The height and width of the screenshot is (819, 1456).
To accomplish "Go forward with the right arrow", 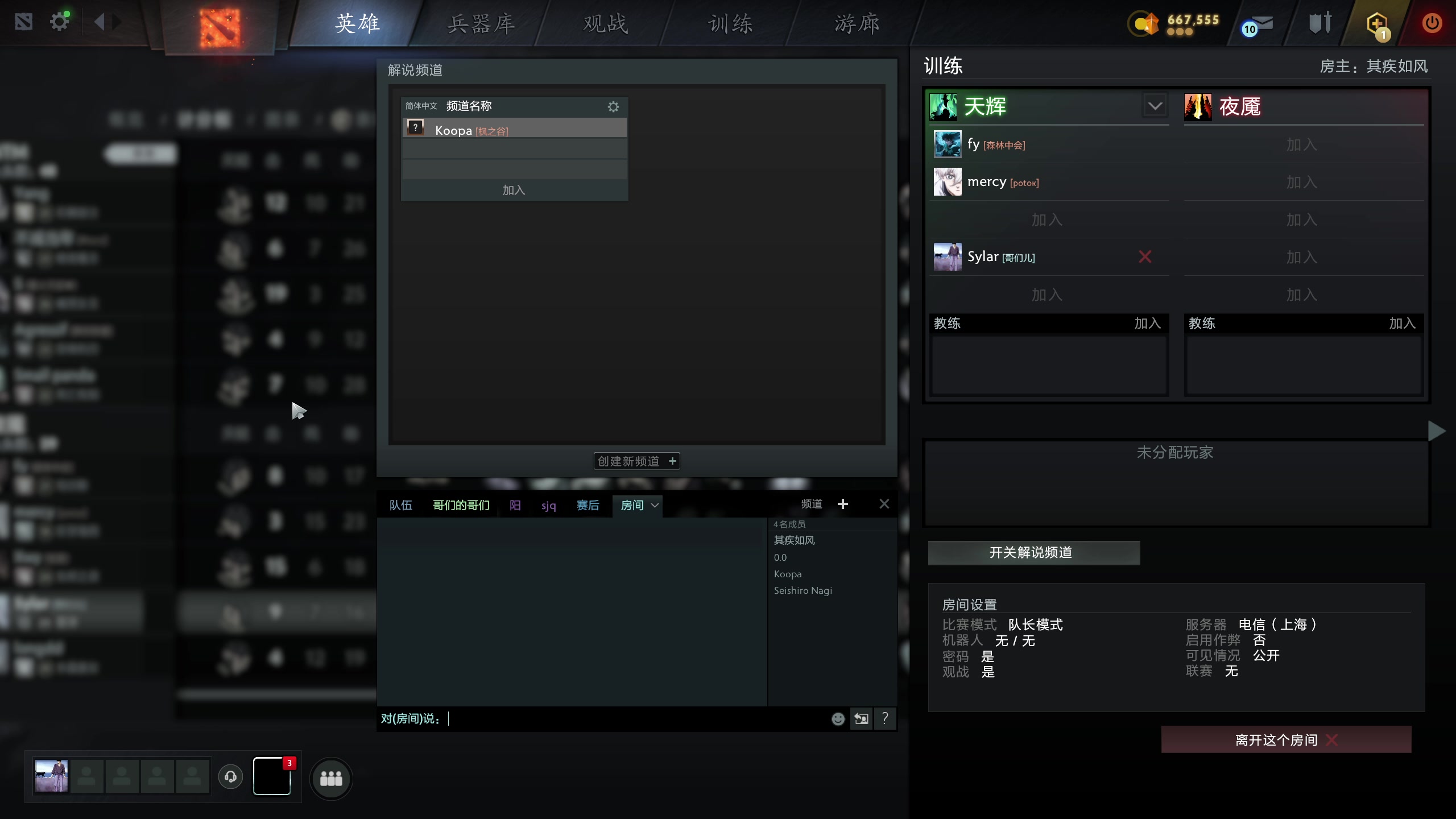I will tap(117, 22).
